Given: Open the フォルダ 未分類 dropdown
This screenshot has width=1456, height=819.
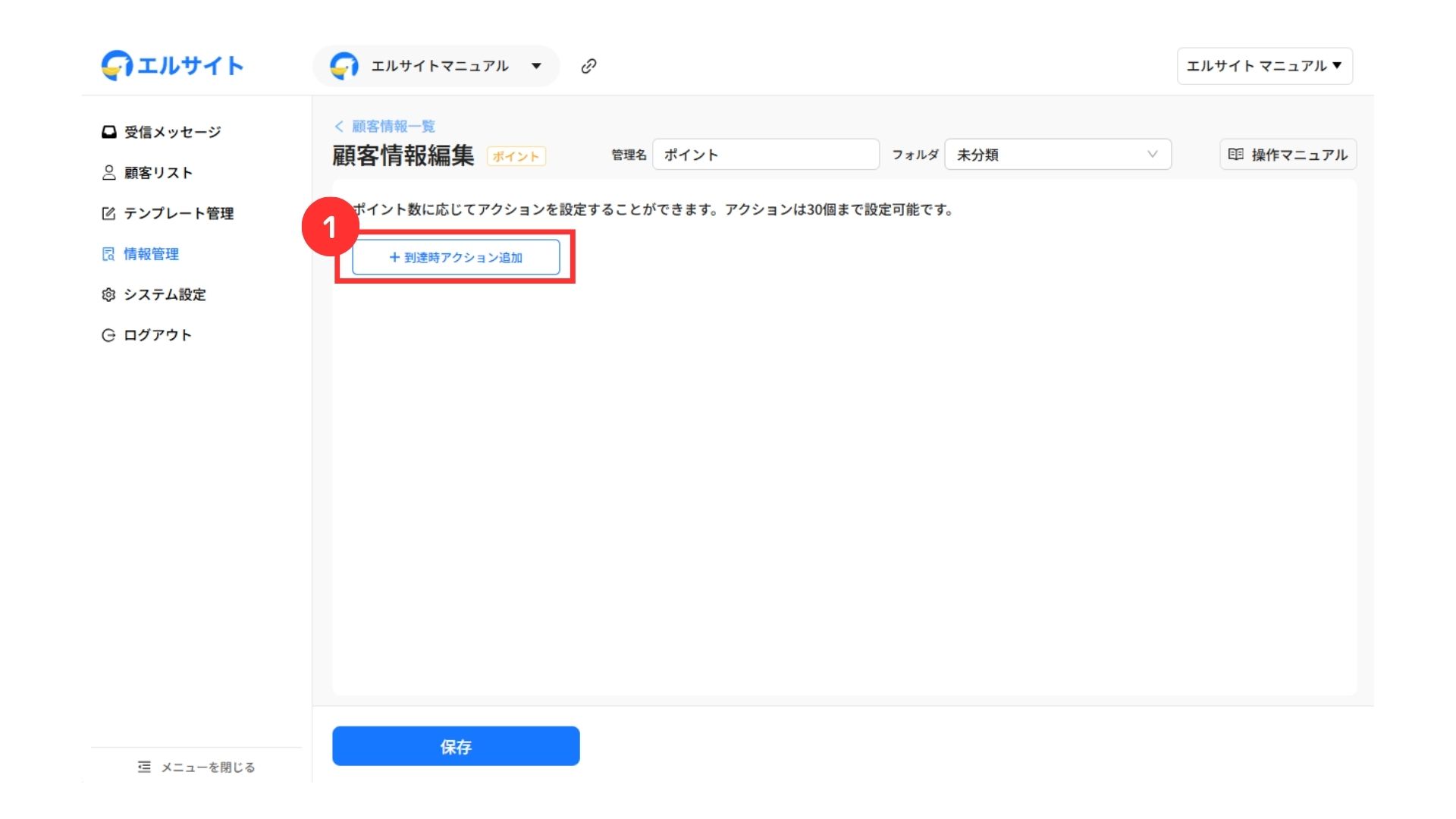Looking at the screenshot, I should click(x=1057, y=155).
